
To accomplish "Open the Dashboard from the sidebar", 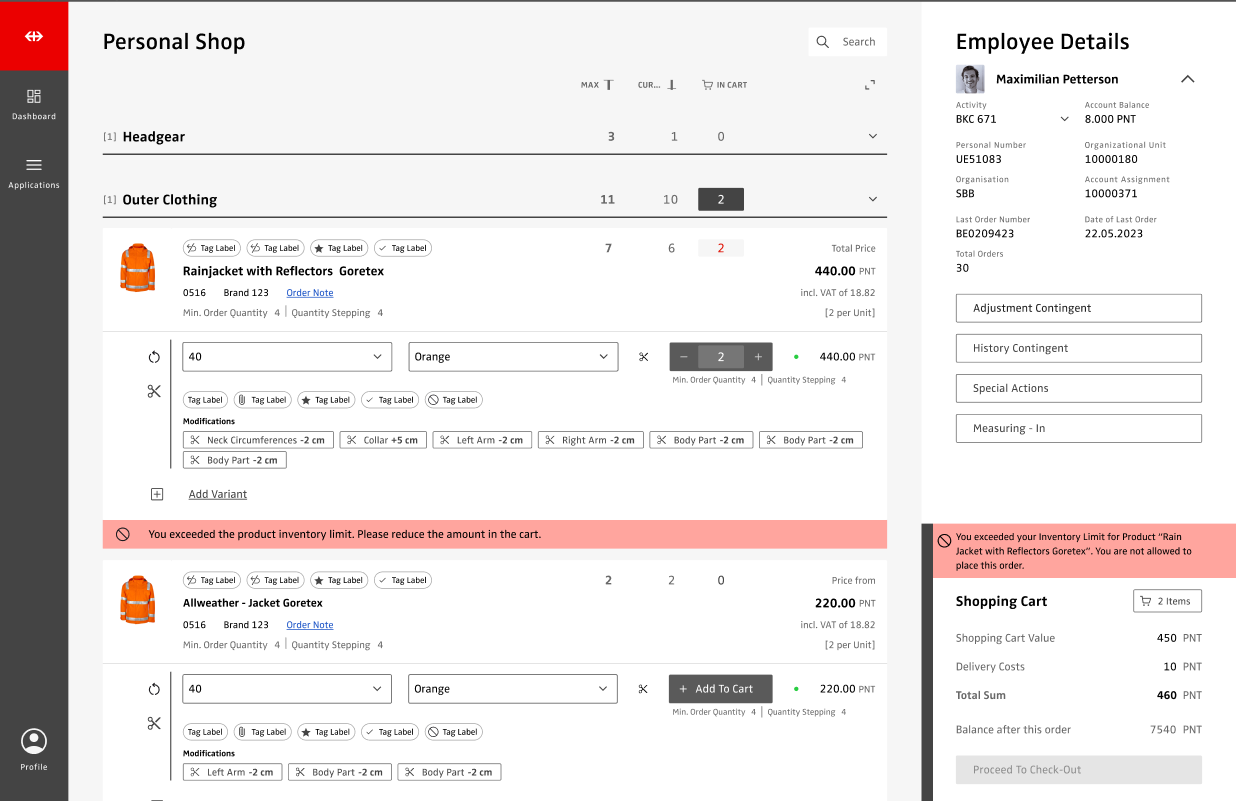I will click(34, 103).
